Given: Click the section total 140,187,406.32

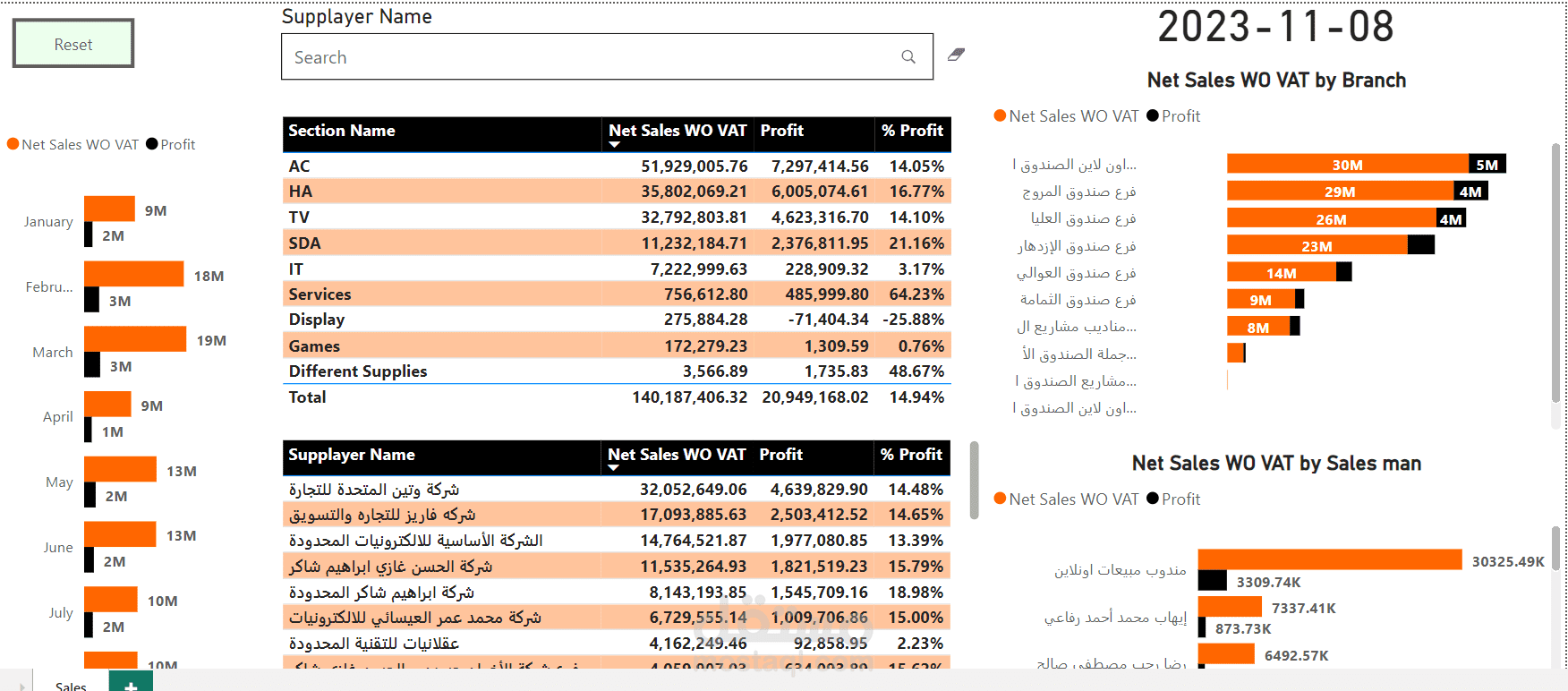Looking at the screenshot, I should pyautogui.click(x=689, y=397).
